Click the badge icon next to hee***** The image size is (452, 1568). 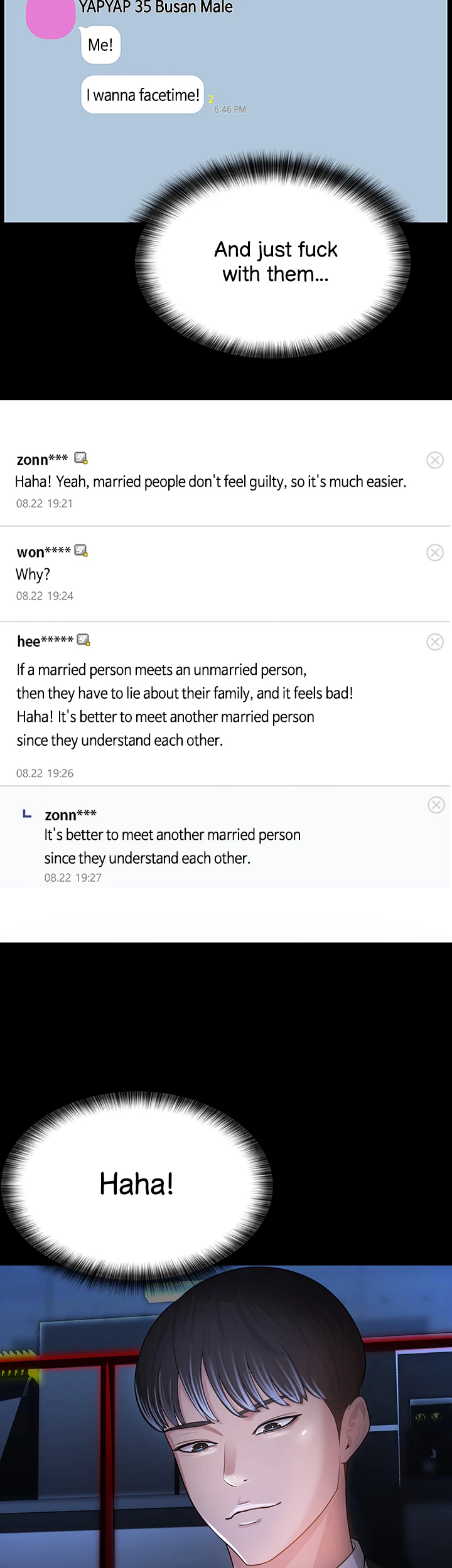click(x=83, y=640)
